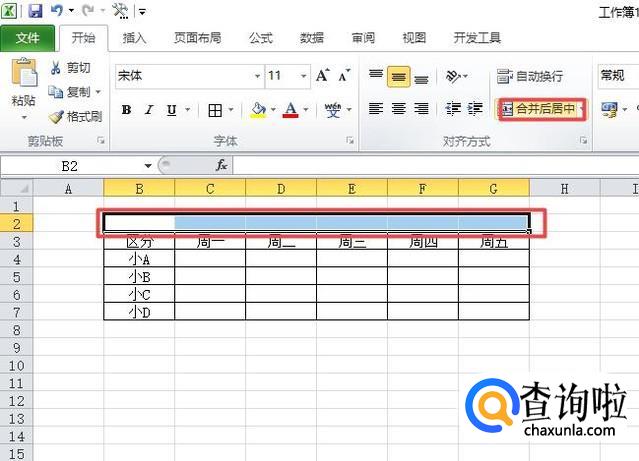Screen dimensions: 639x461
Task: Switch to the 开发工具 Developer tab
Action: click(x=477, y=38)
